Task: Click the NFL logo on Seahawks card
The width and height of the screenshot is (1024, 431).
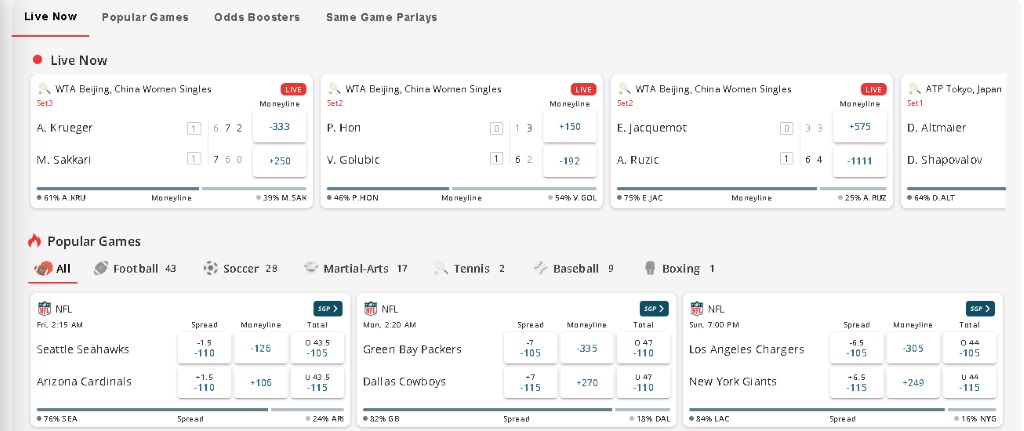Action: point(44,309)
